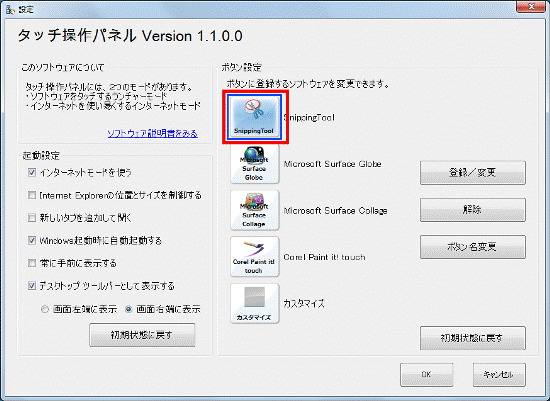Toggle インターネットモードを使う checkbox
Viewport: 550px width, 401px height.
(x=32, y=172)
